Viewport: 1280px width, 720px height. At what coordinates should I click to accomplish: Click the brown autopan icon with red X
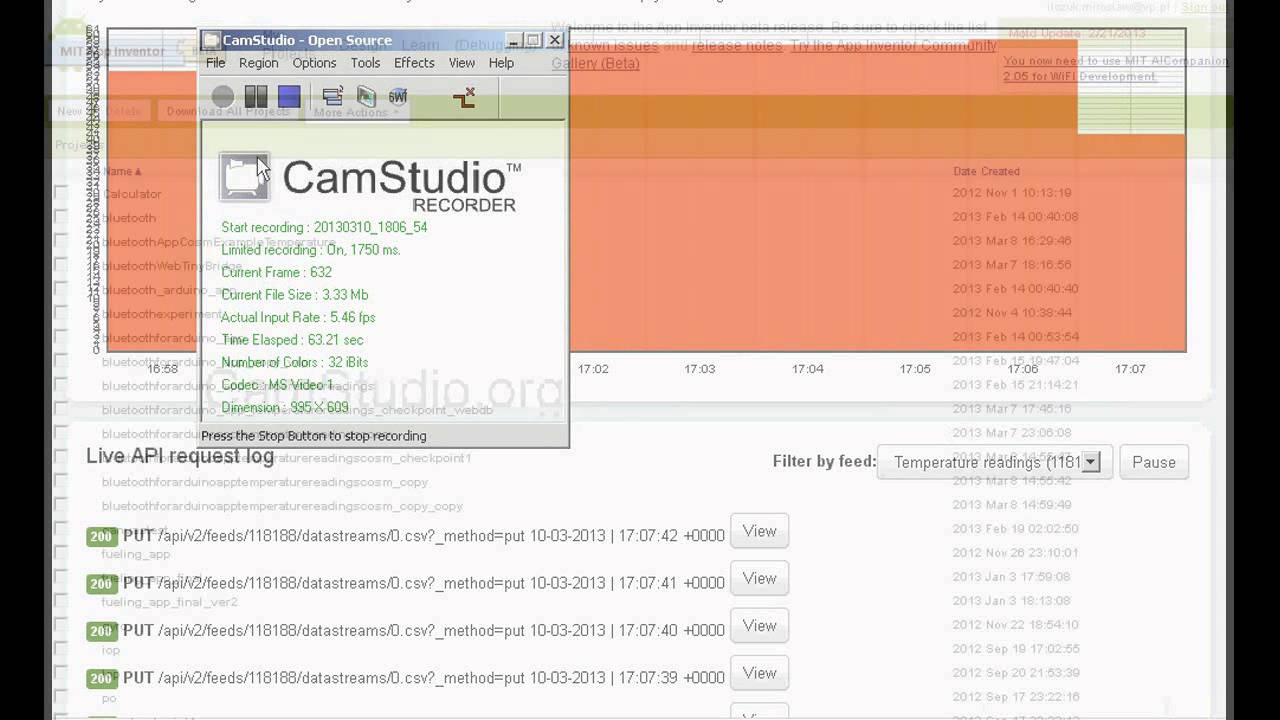tap(464, 97)
